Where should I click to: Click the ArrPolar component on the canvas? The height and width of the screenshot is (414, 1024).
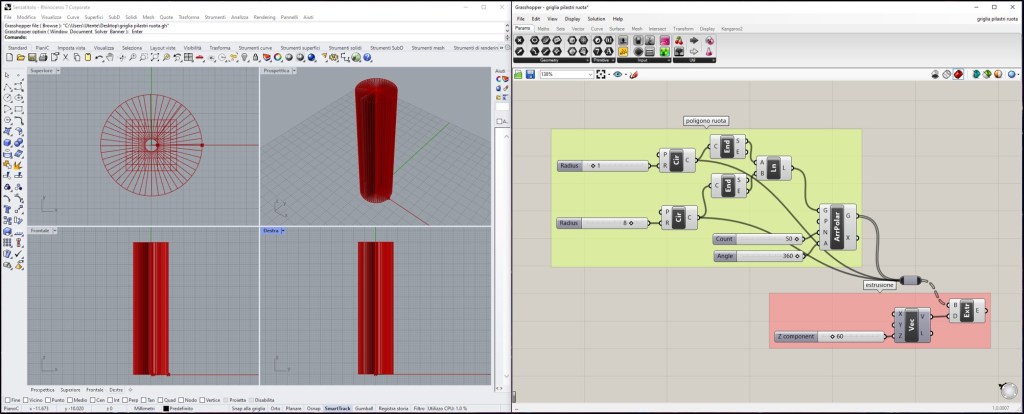coord(837,226)
